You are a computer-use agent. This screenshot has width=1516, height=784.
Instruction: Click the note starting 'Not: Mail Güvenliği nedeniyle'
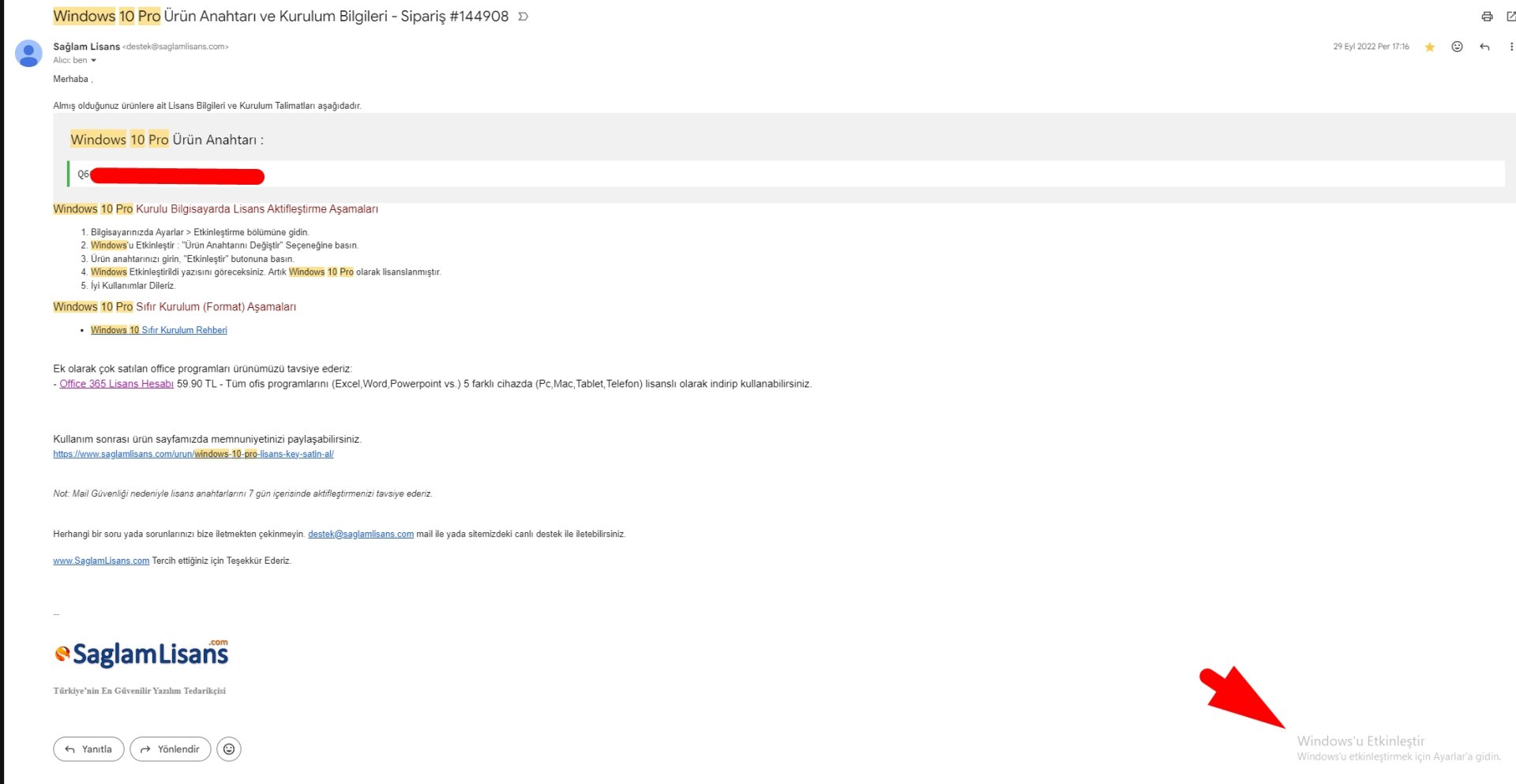click(x=243, y=494)
